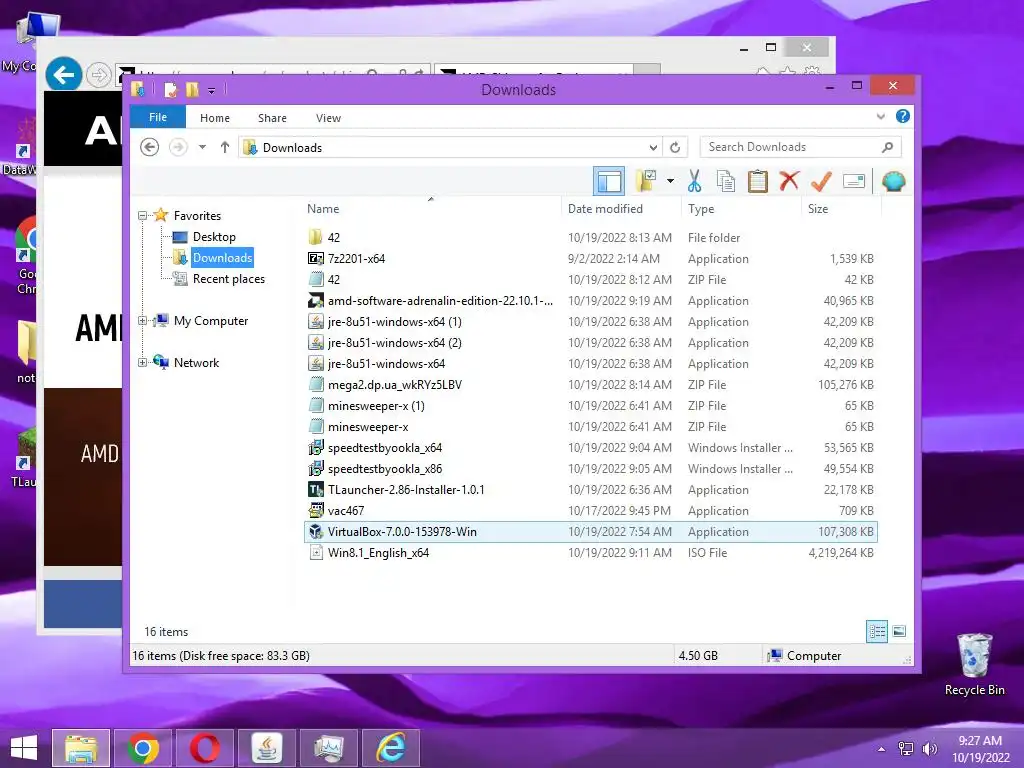Click the red X Delete icon
The width and height of the screenshot is (1024, 768).
coord(789,181)
